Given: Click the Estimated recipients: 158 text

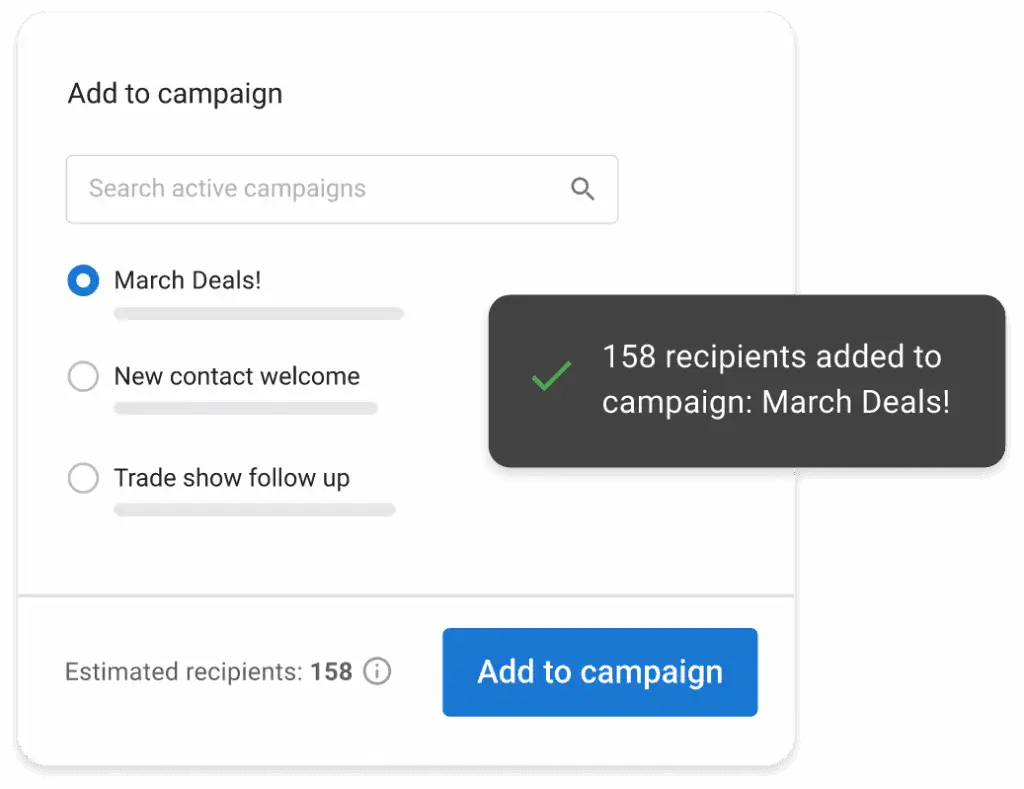Looking at the screenshot, I should point(207,672).
